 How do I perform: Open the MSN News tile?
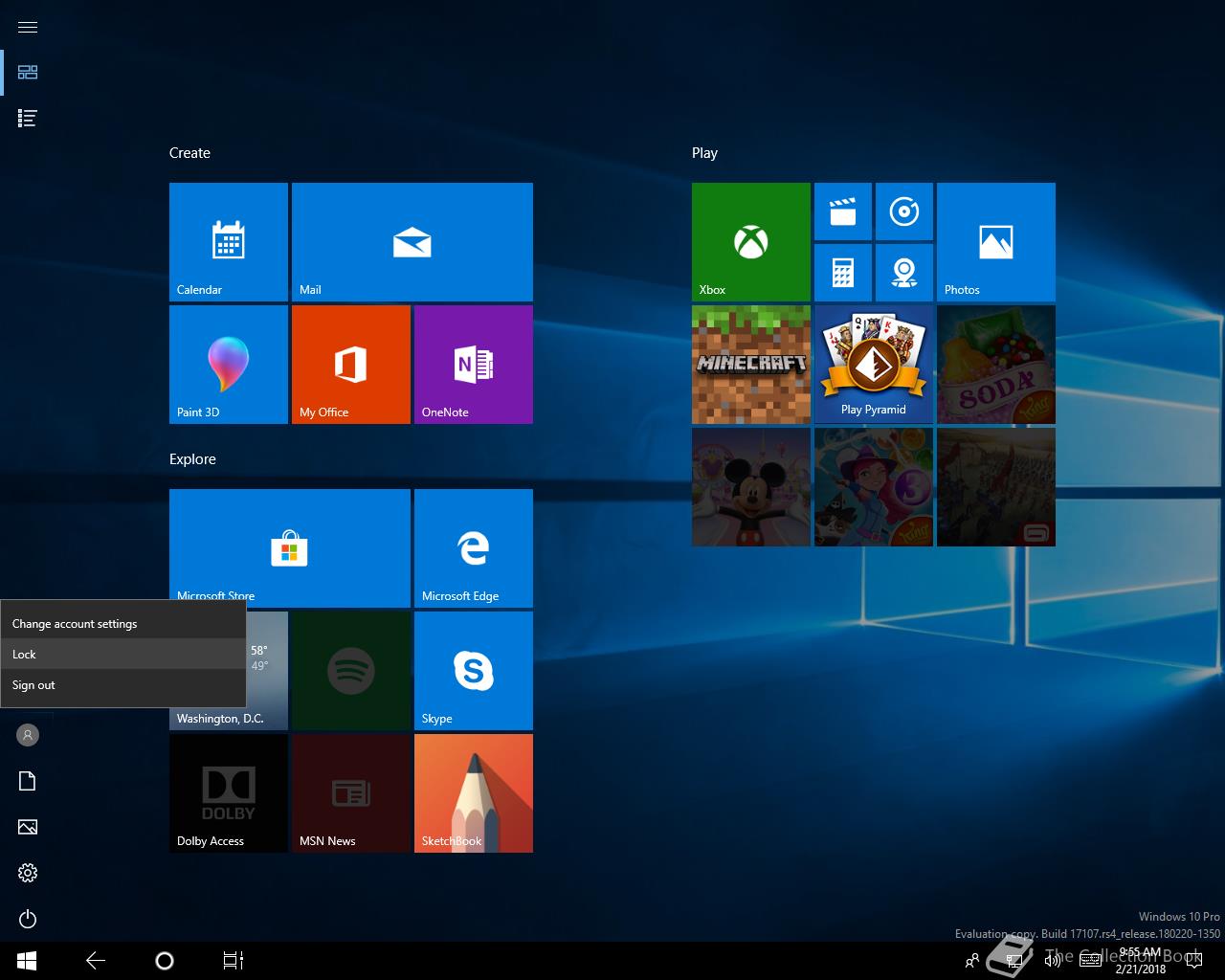[351, 793]
